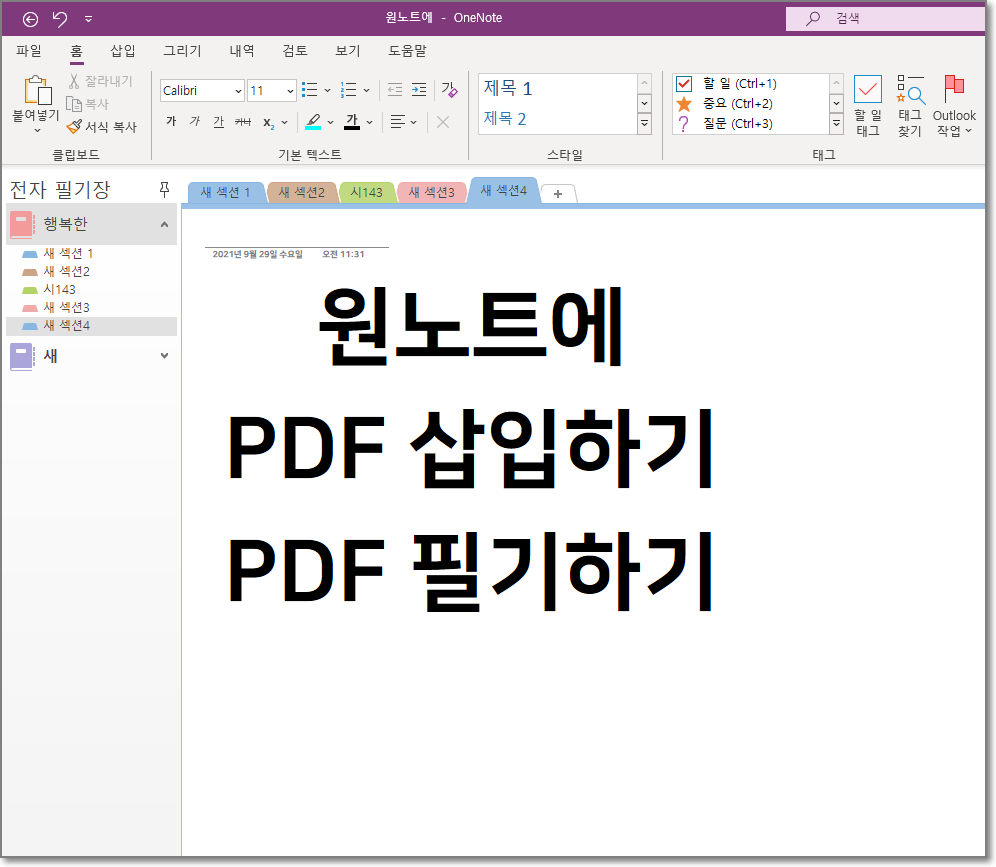Open the 파일 menu
Viewport: 996px width, 867px height.
click(29, 51)
